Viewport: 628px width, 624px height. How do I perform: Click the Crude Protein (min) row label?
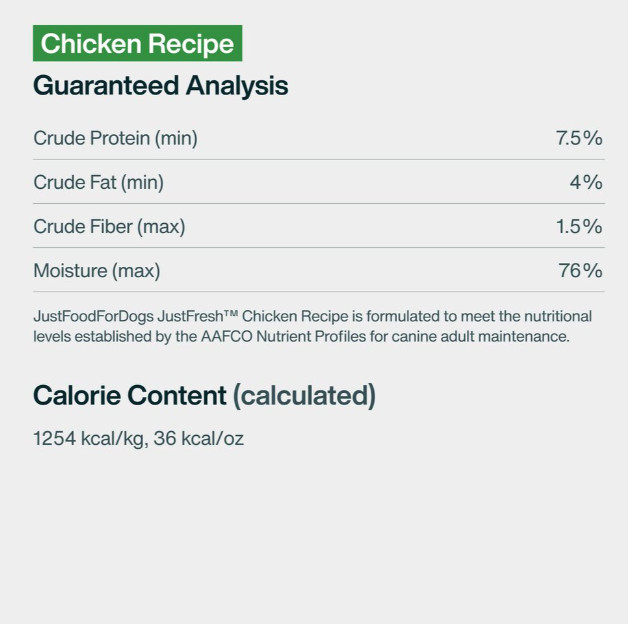click(x=115, y=138)
